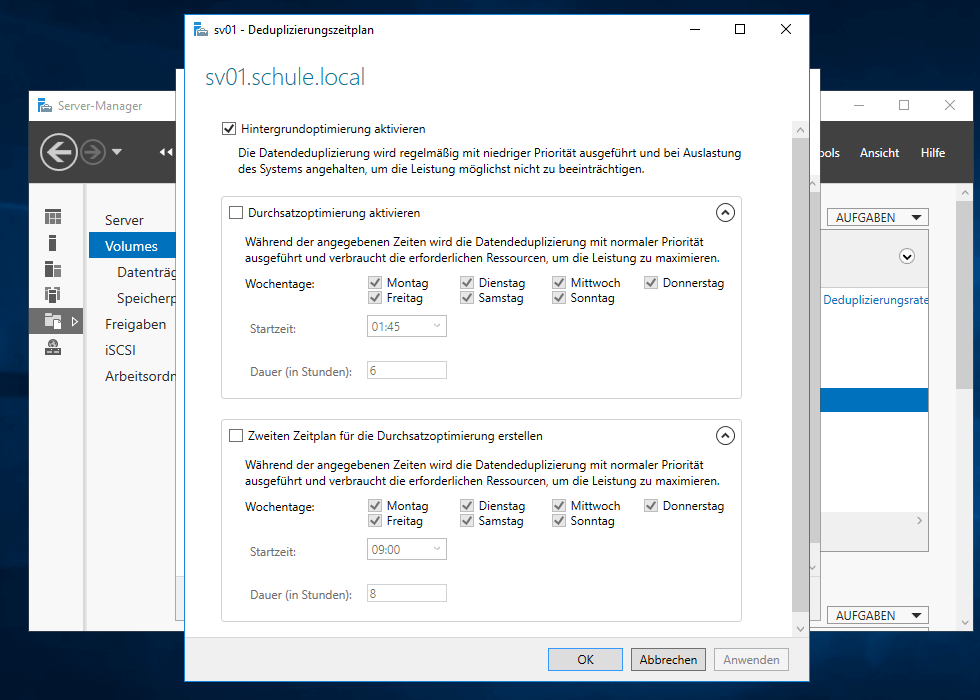Open the upper AUFGABEN dropdown

pyautogui.click(x=877, y=216)
